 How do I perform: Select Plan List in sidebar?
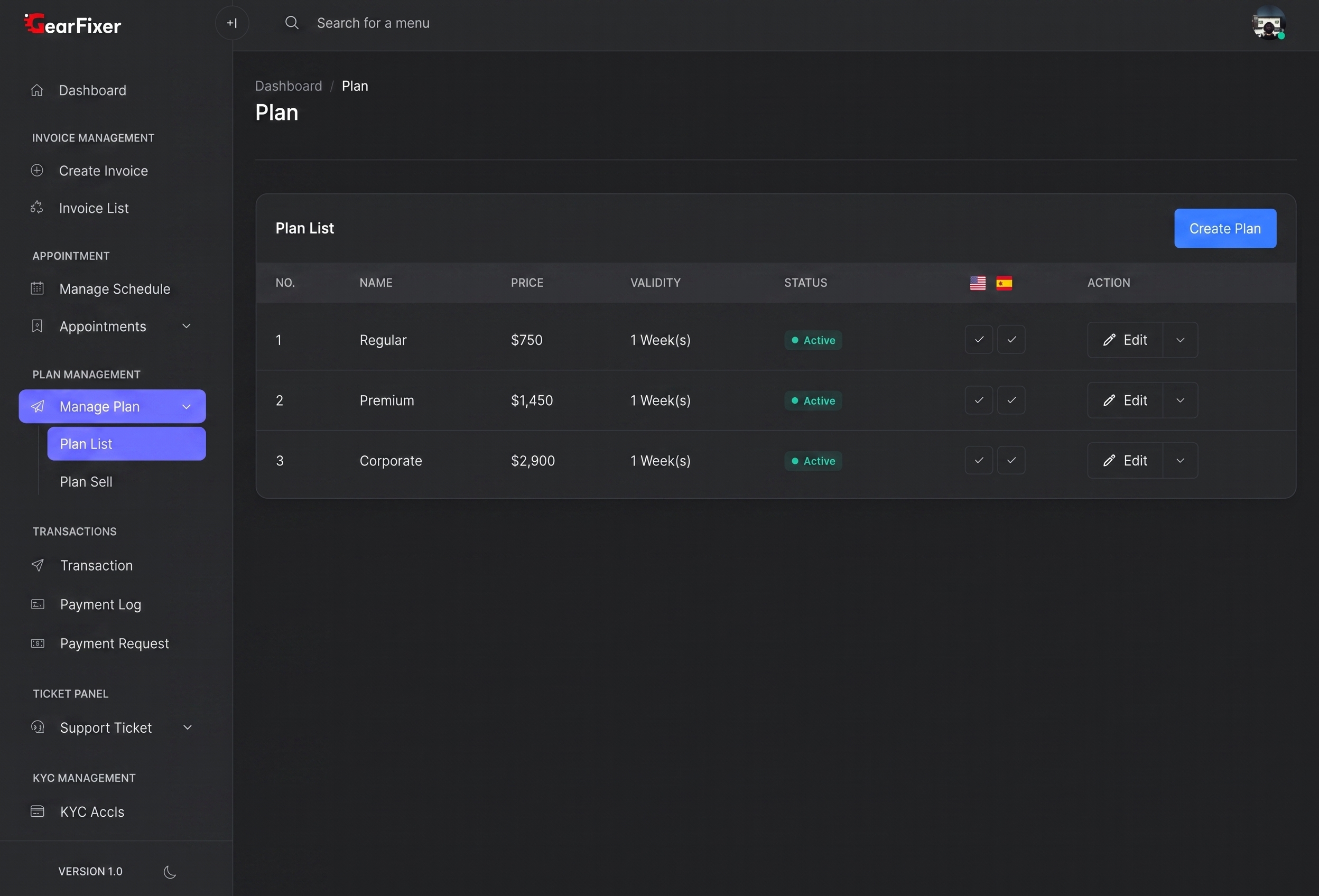127,444
